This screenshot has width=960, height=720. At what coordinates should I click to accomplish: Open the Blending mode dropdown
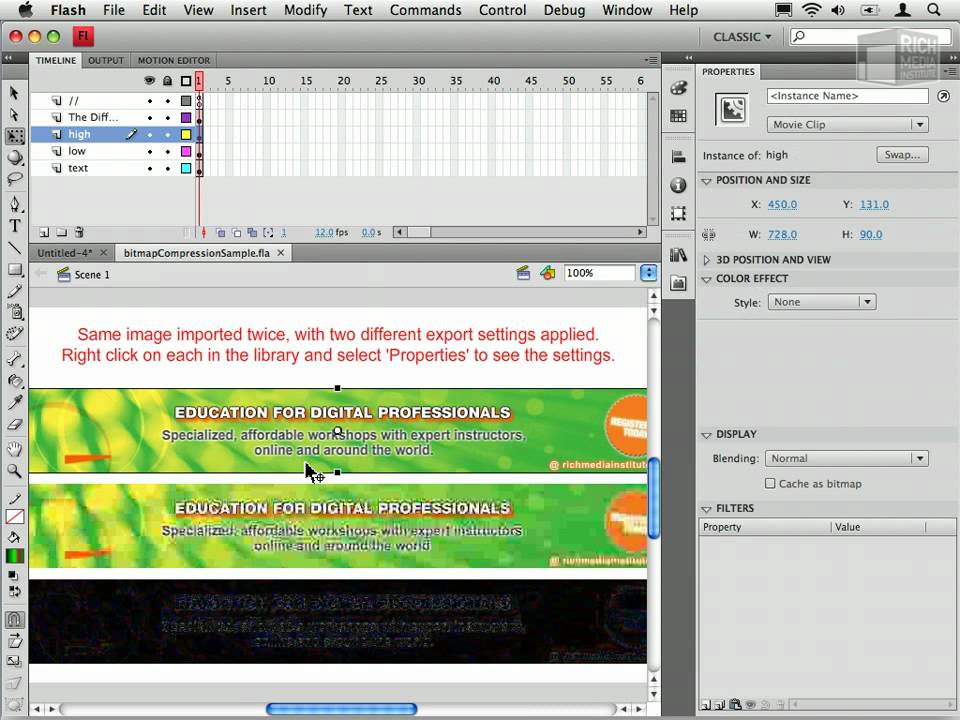point(846,459)
